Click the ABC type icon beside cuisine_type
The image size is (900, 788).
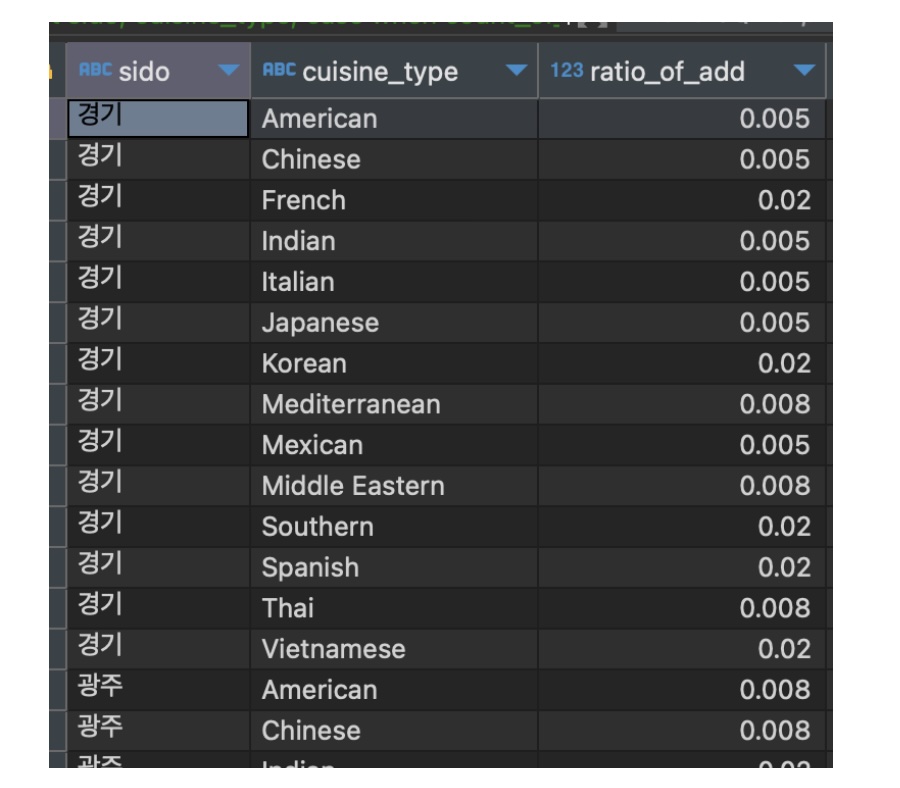coord(279,70)
